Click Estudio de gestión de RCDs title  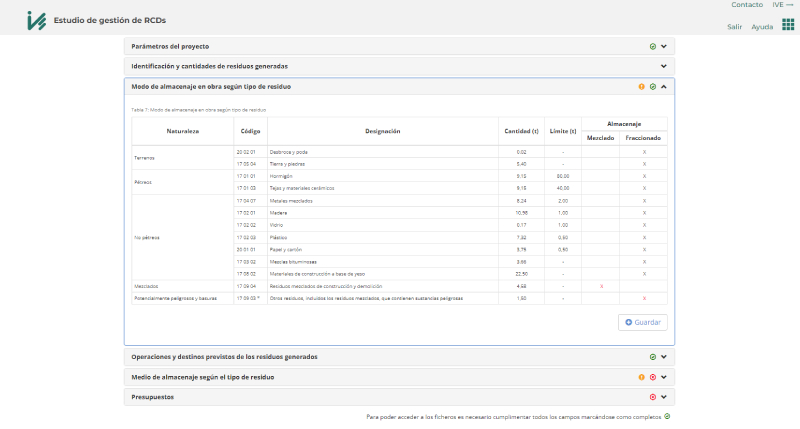point(110,20)
